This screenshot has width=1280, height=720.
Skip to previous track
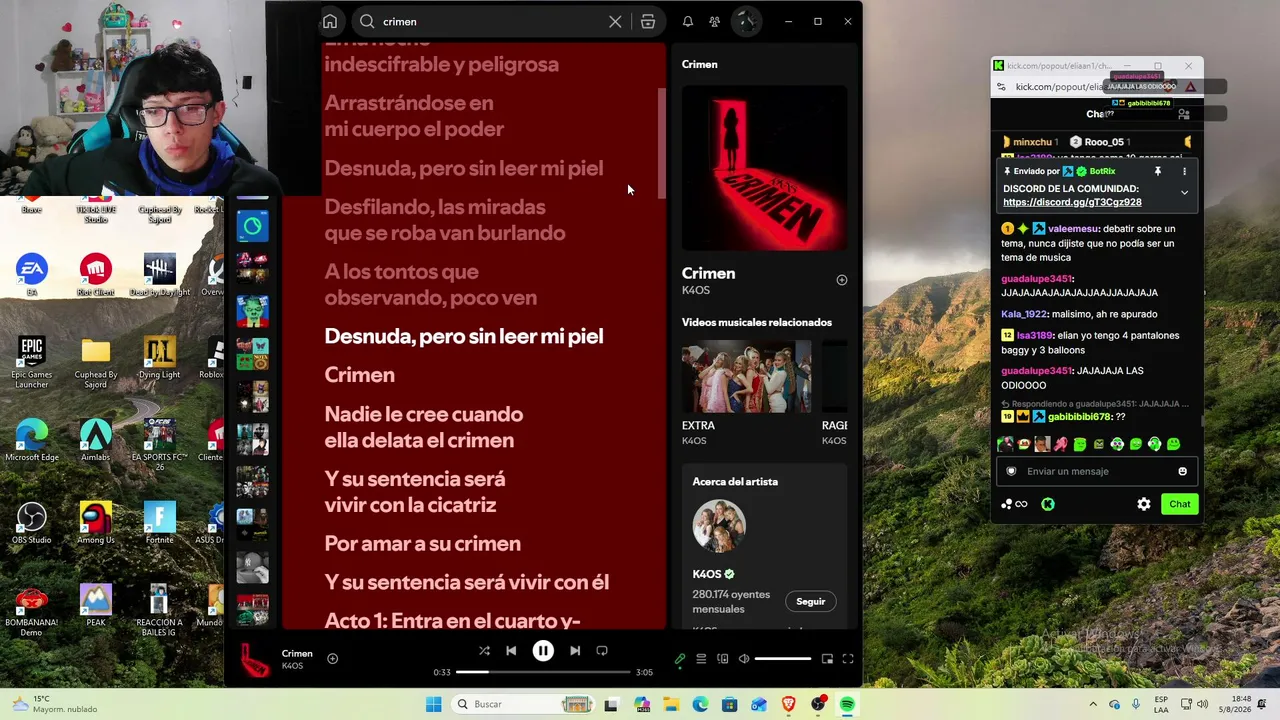[511, 651]
